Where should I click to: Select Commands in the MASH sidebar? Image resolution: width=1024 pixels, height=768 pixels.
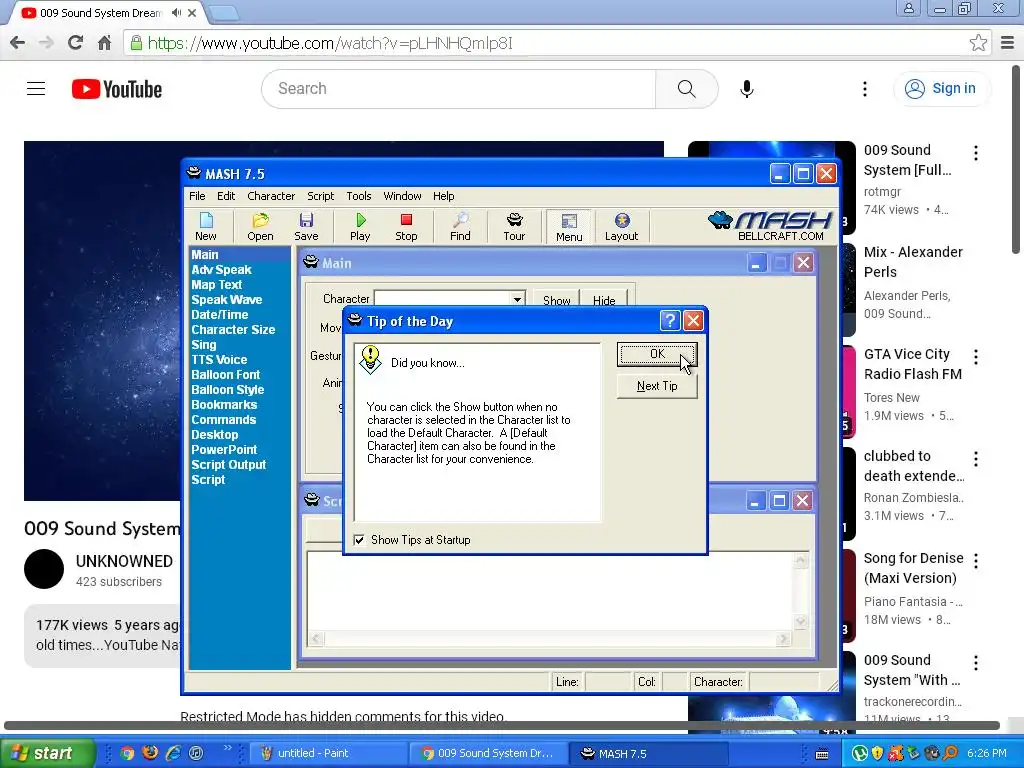click(223, 420)
